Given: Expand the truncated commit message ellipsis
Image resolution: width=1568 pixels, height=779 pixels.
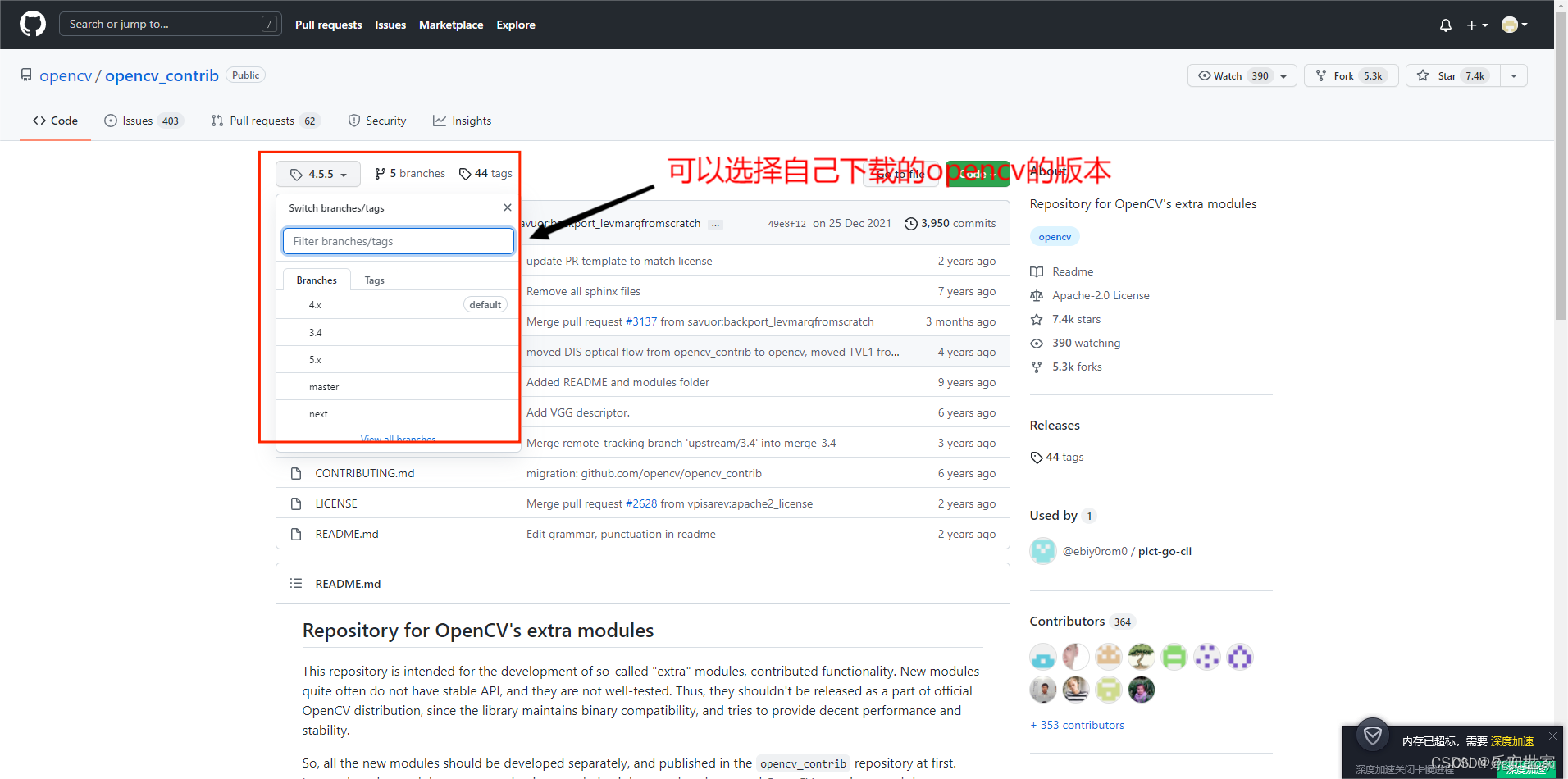Looking at the screenshot, I should pyautogui.click(x=715, y=224).
